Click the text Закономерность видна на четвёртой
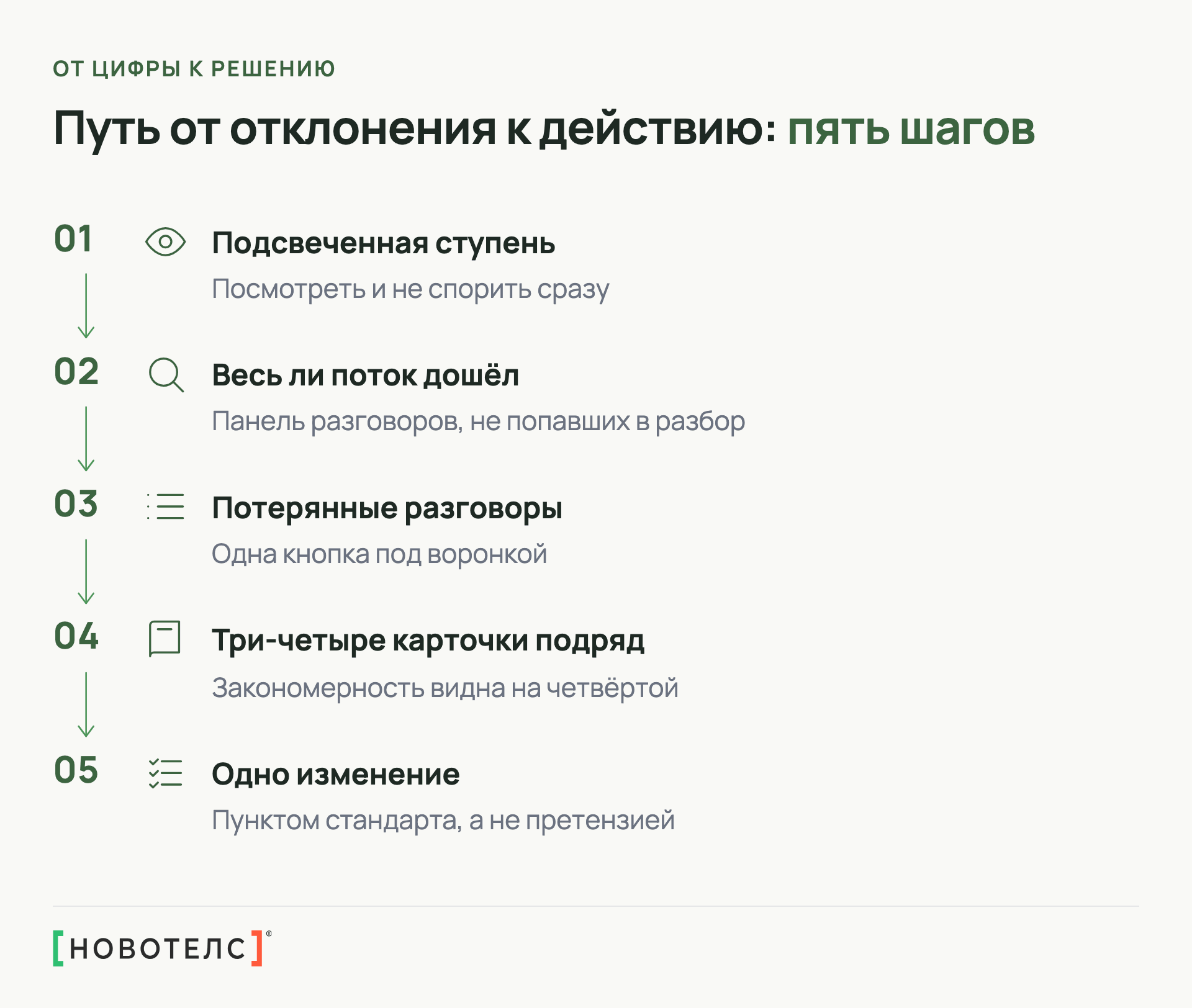1192x1008 pixels. (445, 688)
